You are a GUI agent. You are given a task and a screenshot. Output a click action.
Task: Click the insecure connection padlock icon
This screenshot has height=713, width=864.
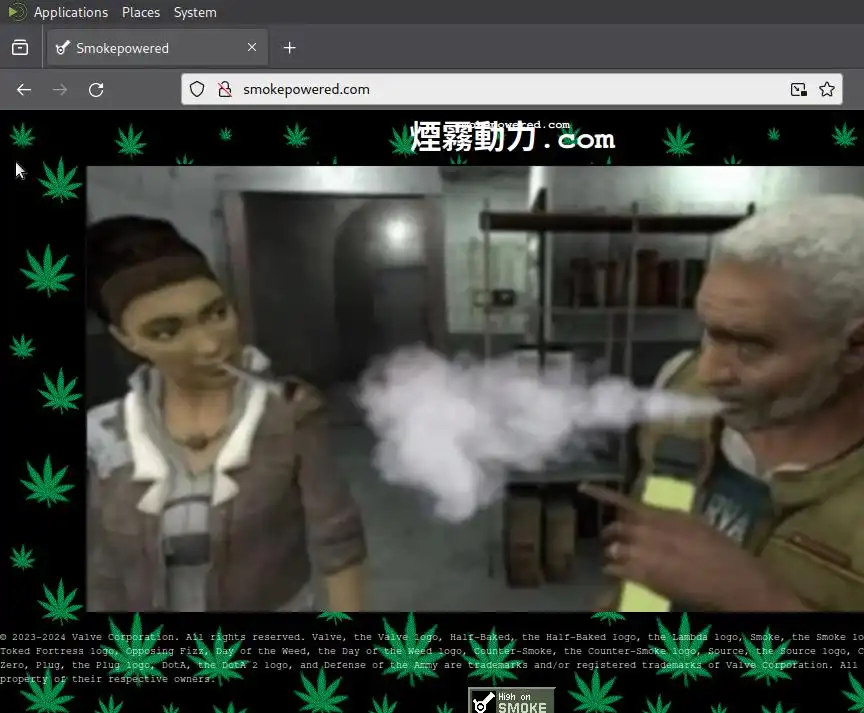coord(225,89)
